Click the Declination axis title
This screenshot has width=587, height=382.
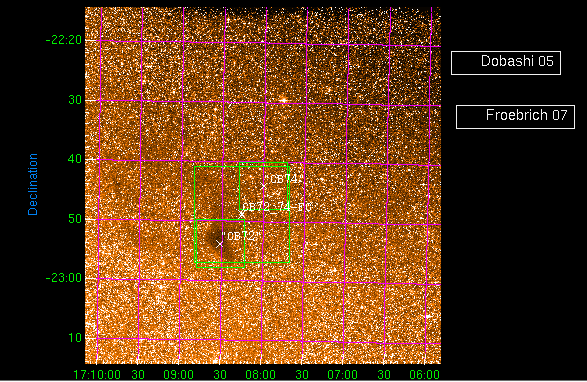click(x=33, y=184)
